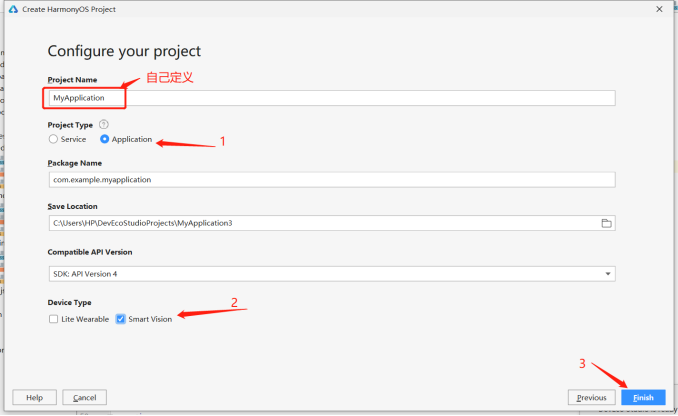
Task: Uncheck the Smart Vision checkbox
Action: point(121,319)
